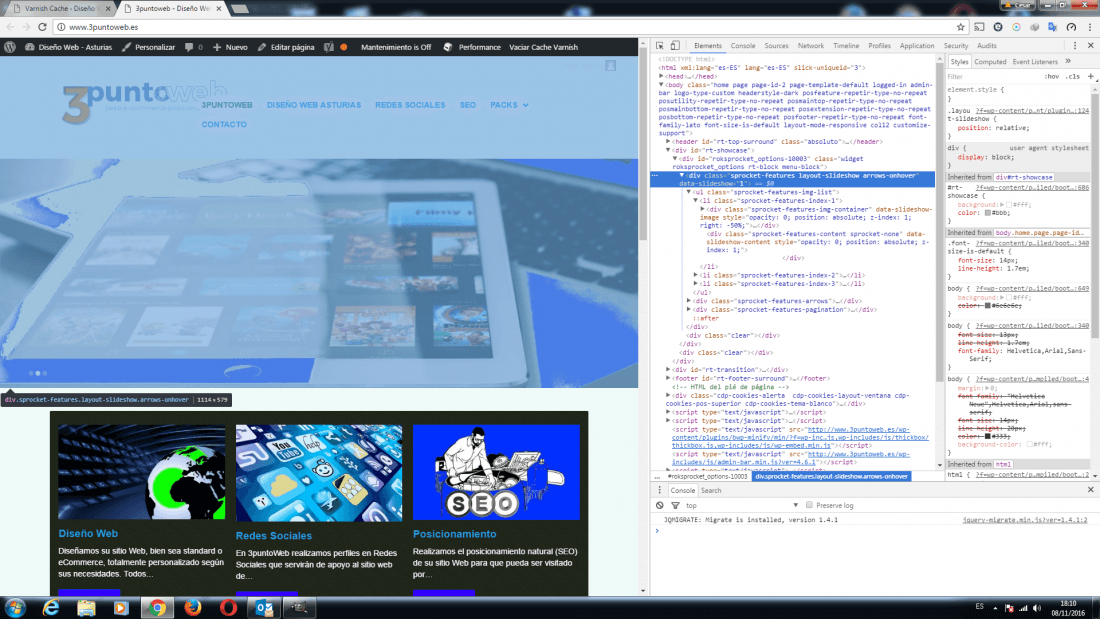Open Outlook from the taskbar

[x=264, y=608]
